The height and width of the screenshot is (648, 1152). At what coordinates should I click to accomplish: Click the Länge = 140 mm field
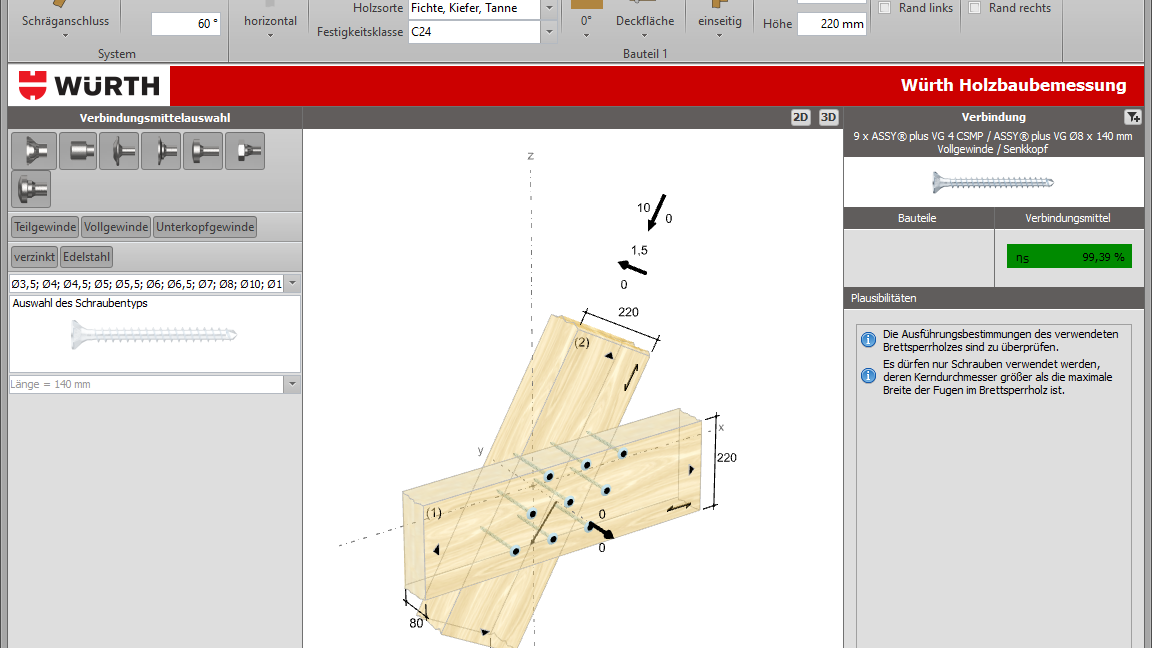[x=147, y=384]
